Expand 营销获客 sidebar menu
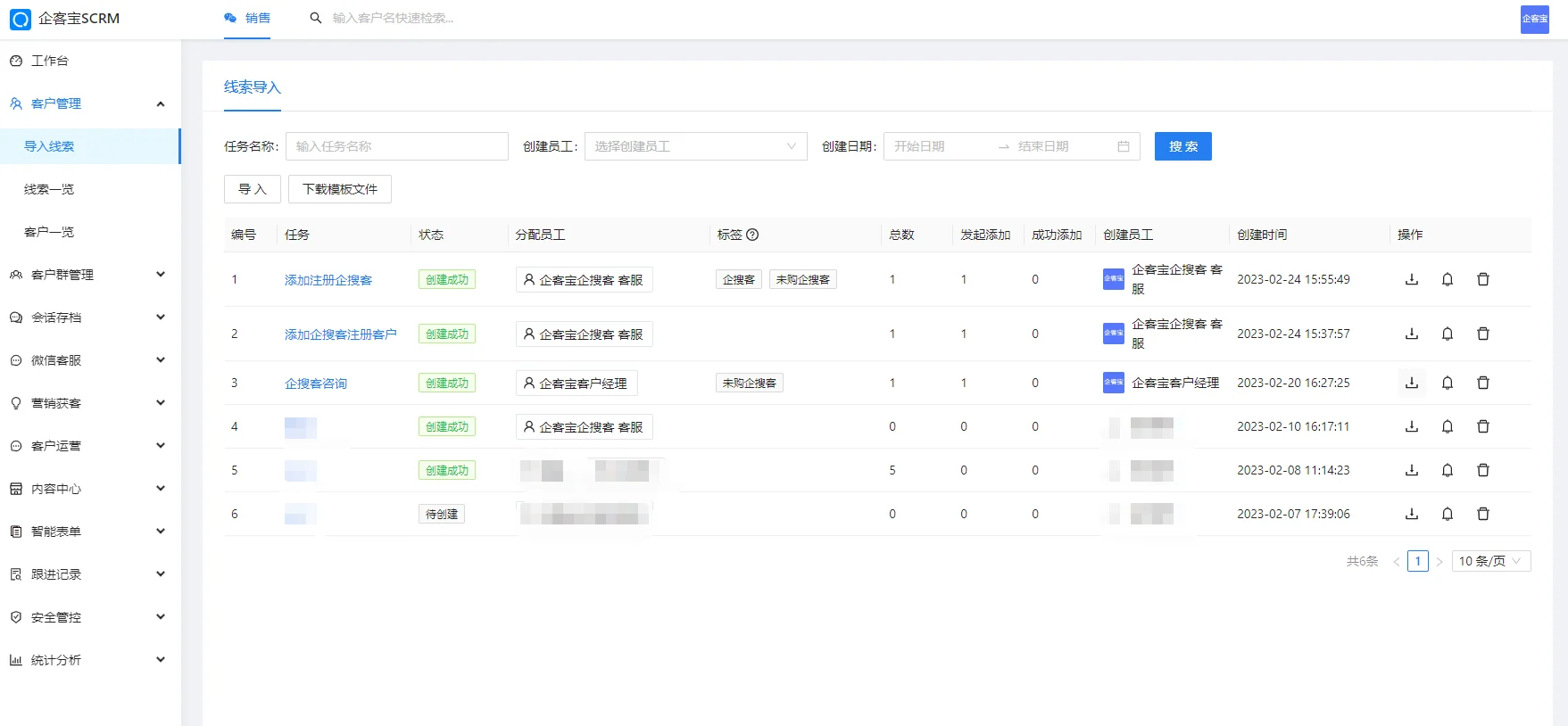The height and width of the screenshot is (726, 1568). [x=90, y=403]
